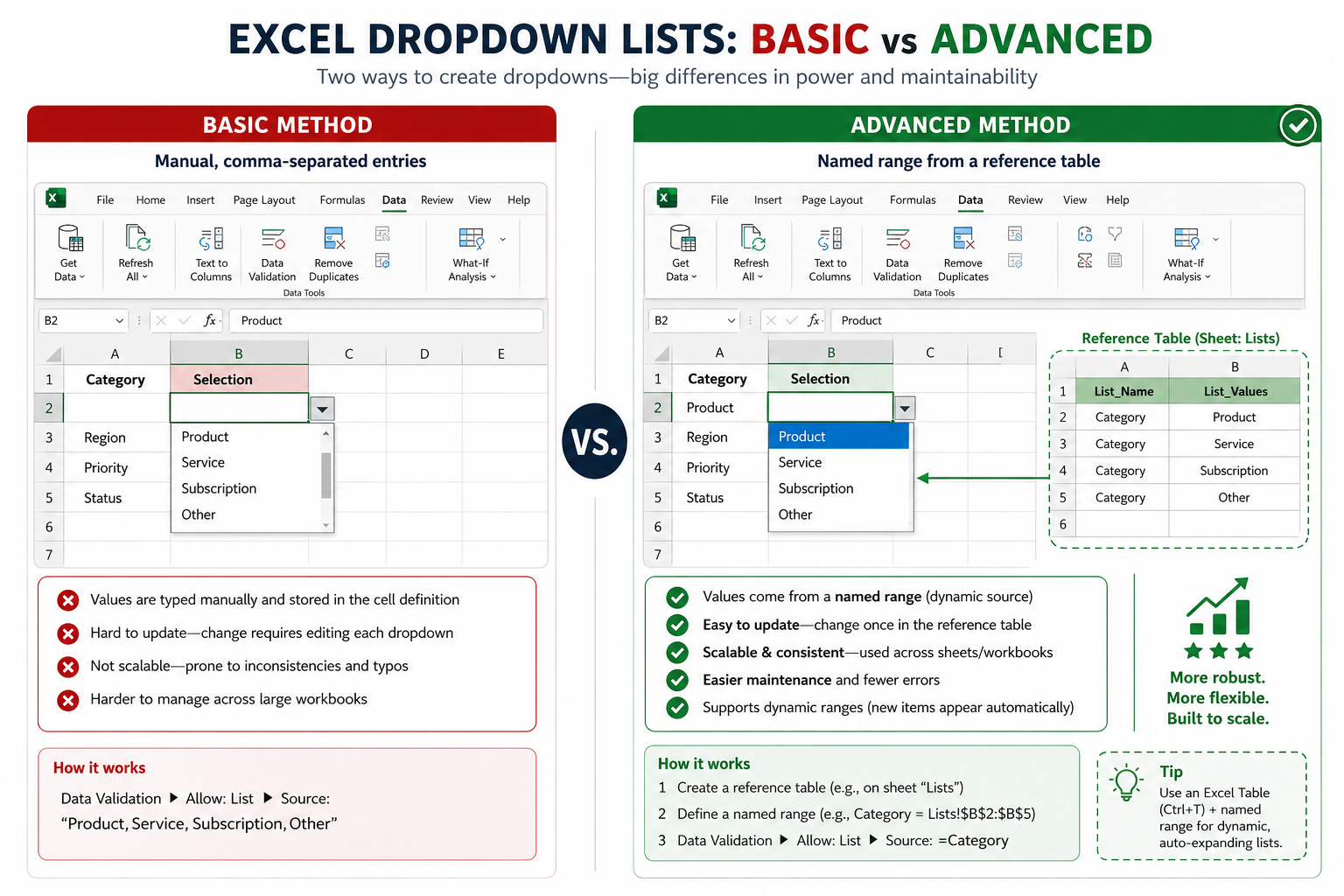This screenshot has width=1344, height=896.
Task: Click the funnel icon in Advanced Method ribbon
Action: (1115, 234)
